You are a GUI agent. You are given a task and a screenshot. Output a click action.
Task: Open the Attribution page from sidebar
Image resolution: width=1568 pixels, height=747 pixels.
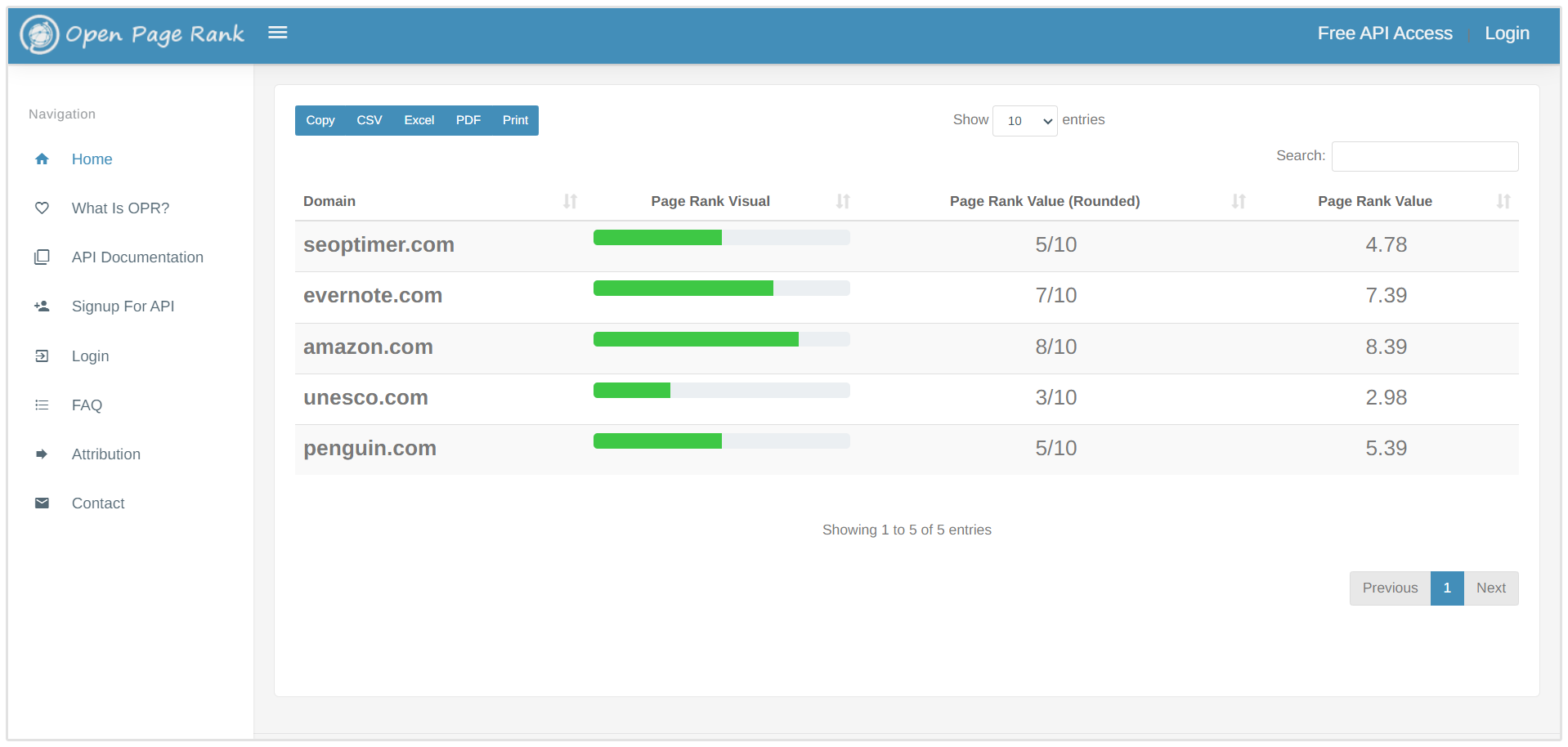pos(42,454)
